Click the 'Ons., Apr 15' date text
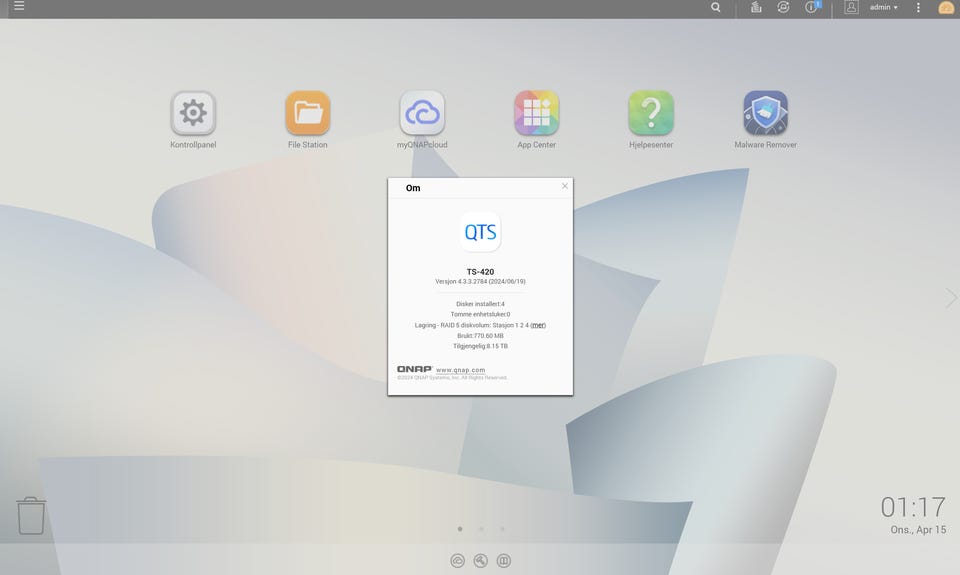 tap(918, 530)
